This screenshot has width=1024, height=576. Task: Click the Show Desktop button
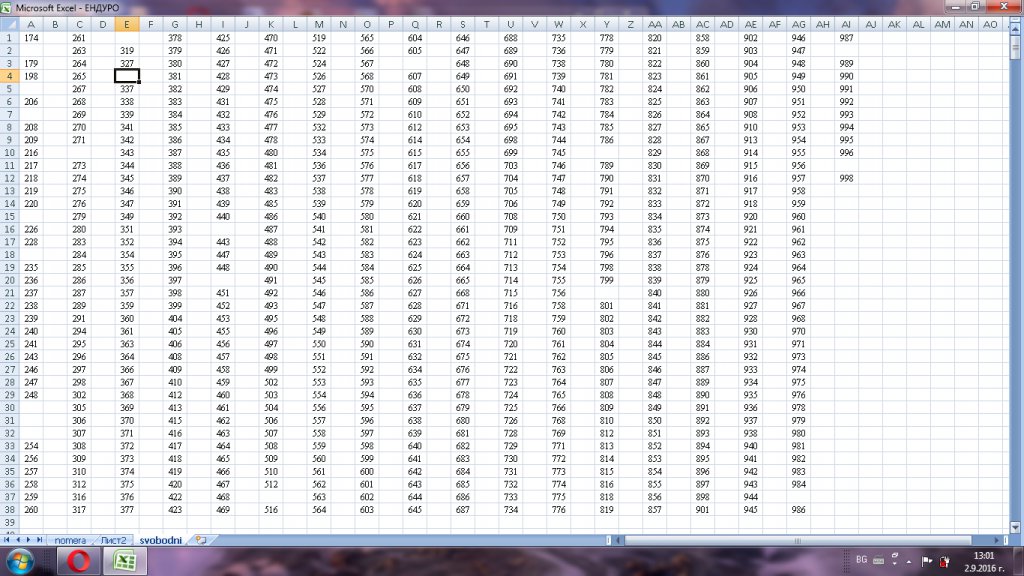tap(1019, 562)
